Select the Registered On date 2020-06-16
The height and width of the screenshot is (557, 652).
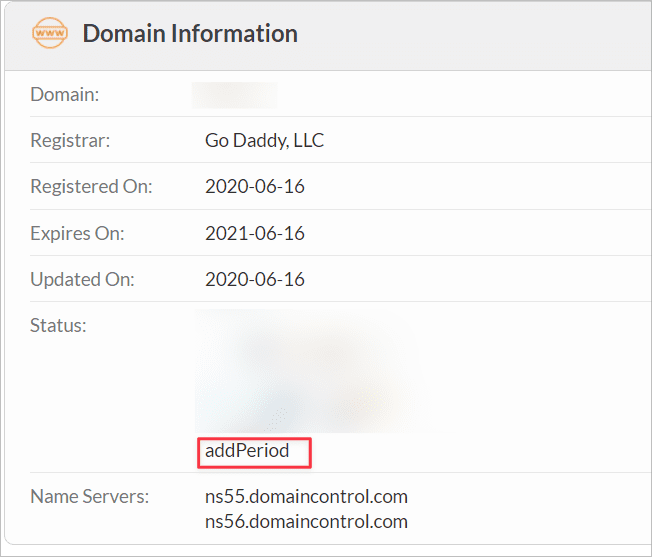pyautogui.click(x=254, y=187)
